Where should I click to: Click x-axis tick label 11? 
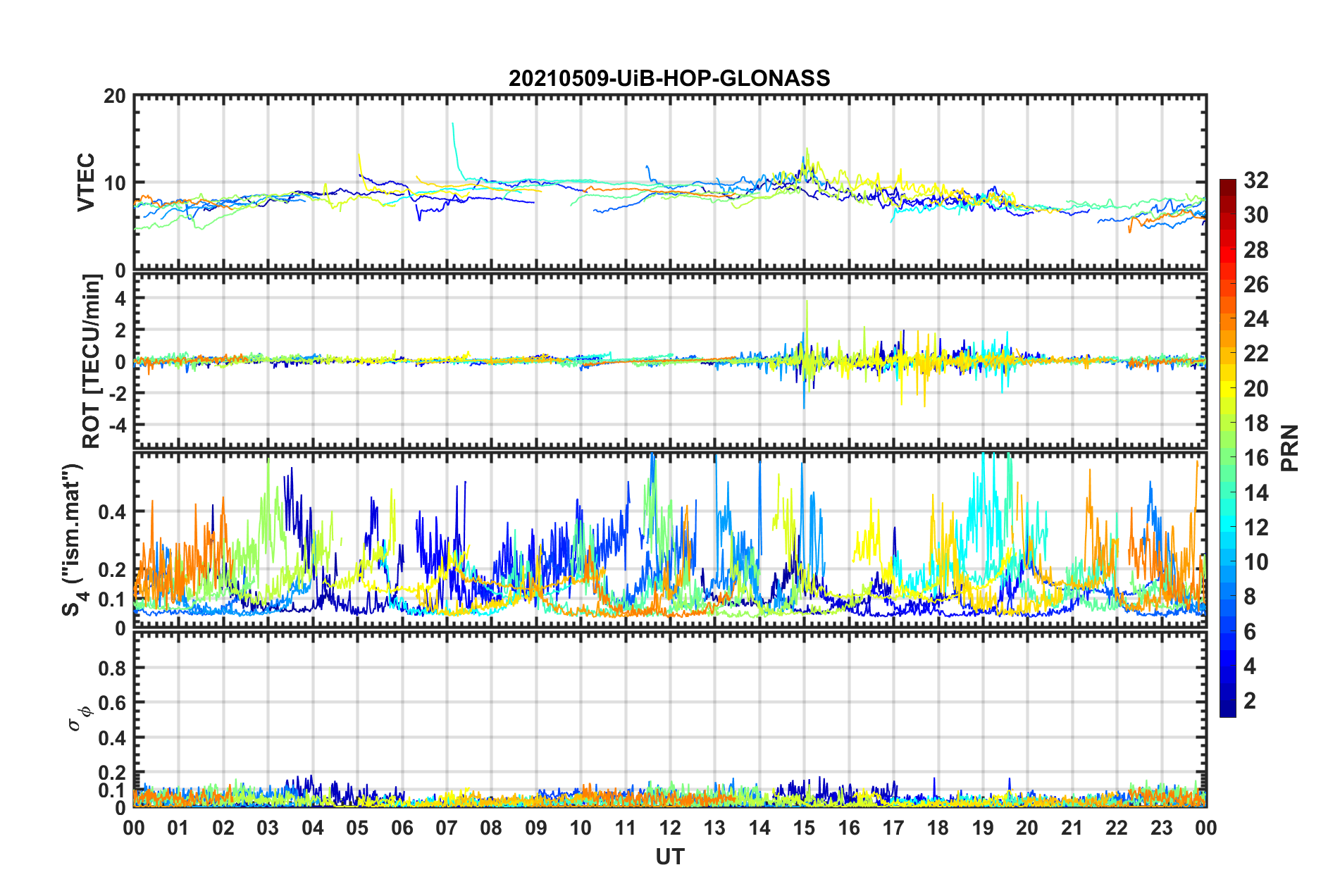pos(626,828)
